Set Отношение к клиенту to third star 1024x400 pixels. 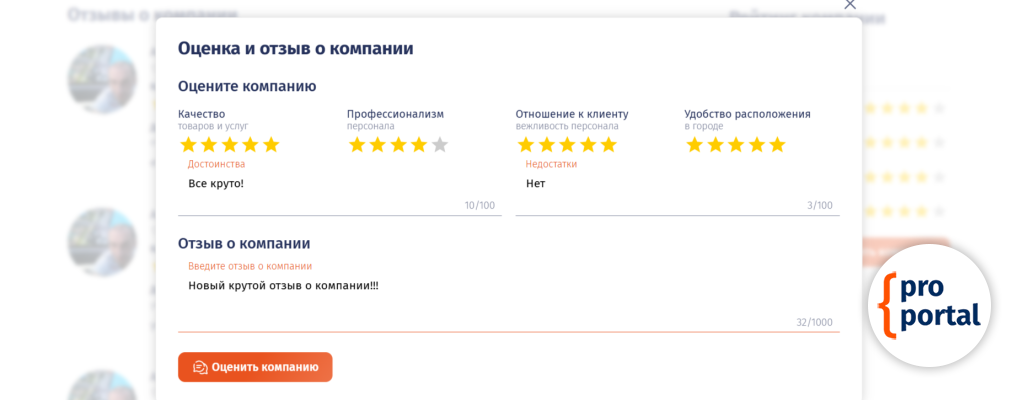(x=567, y=145)
